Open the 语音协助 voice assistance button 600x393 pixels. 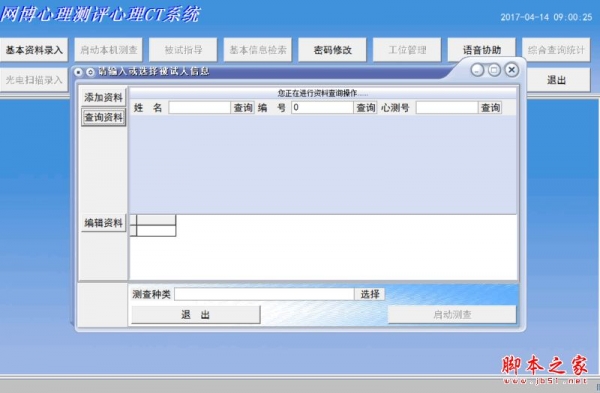pos(481,50)
